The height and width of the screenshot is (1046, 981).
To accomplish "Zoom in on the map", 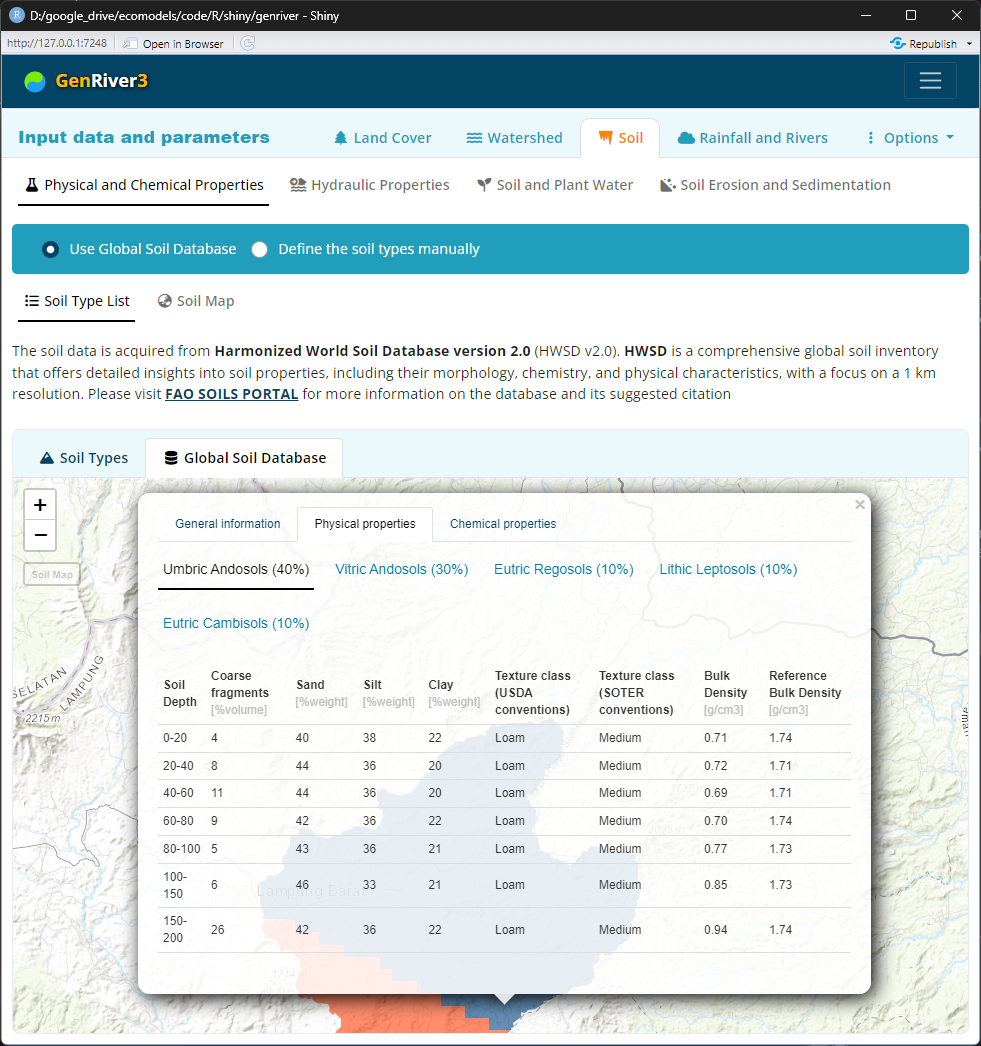I will (x=40, y=505).
